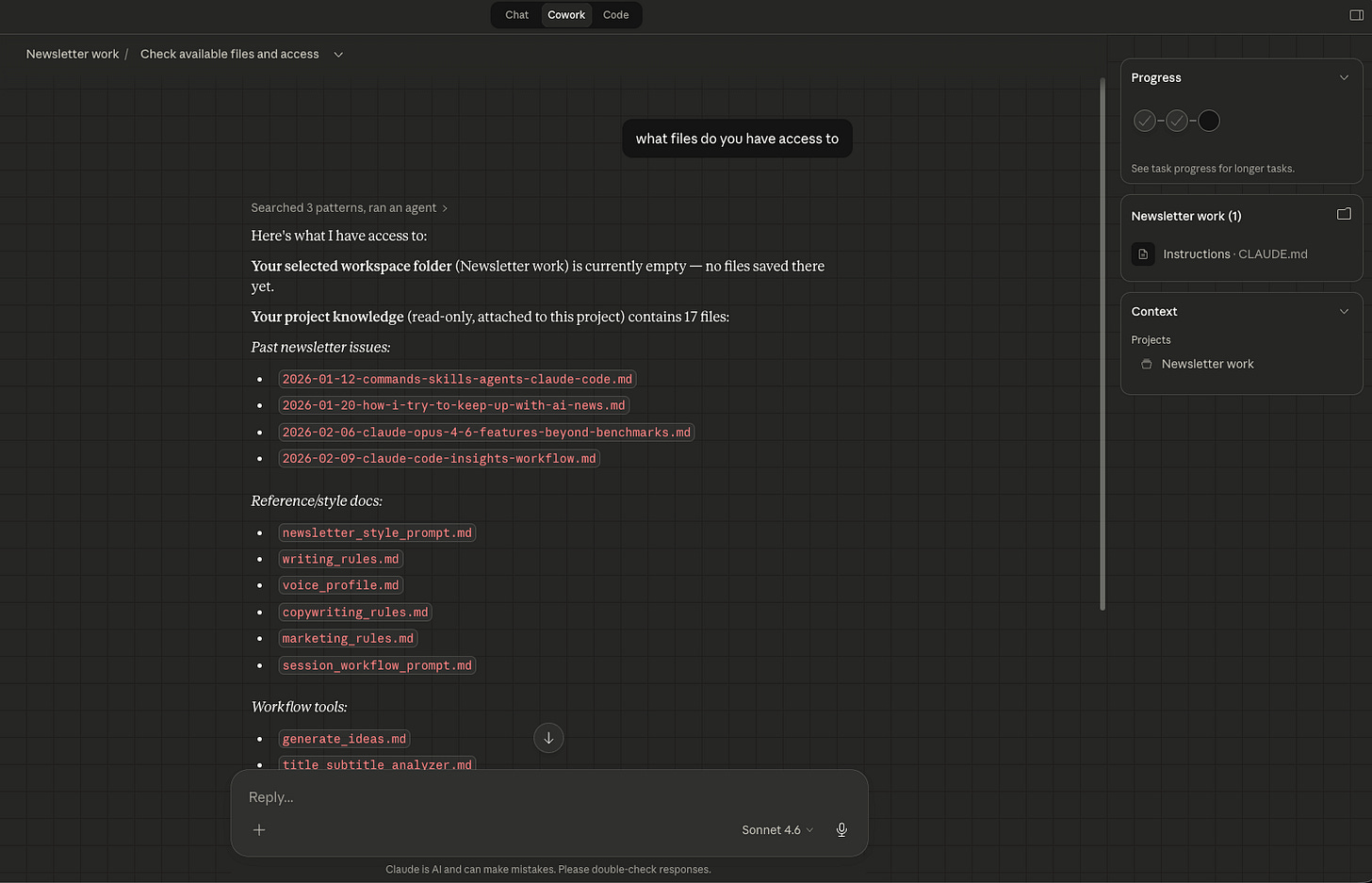Click session_workflow_prompt.md

pyautogui.click(x=377, y=665)
